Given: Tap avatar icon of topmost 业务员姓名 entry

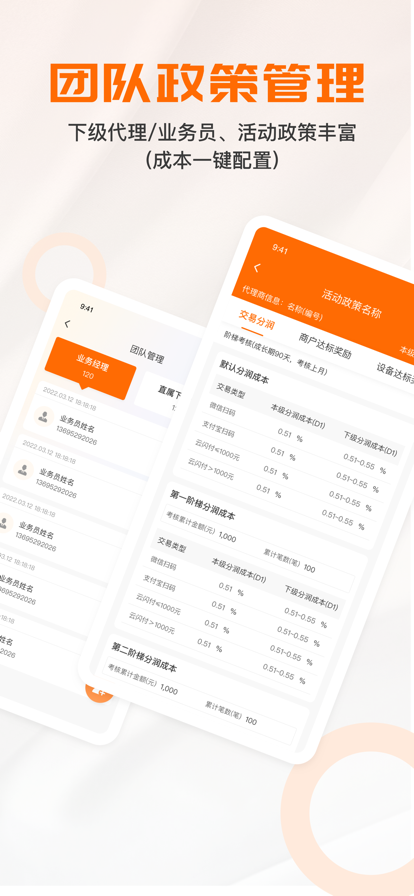Looking at the screenshot, I should click(43, 417).
